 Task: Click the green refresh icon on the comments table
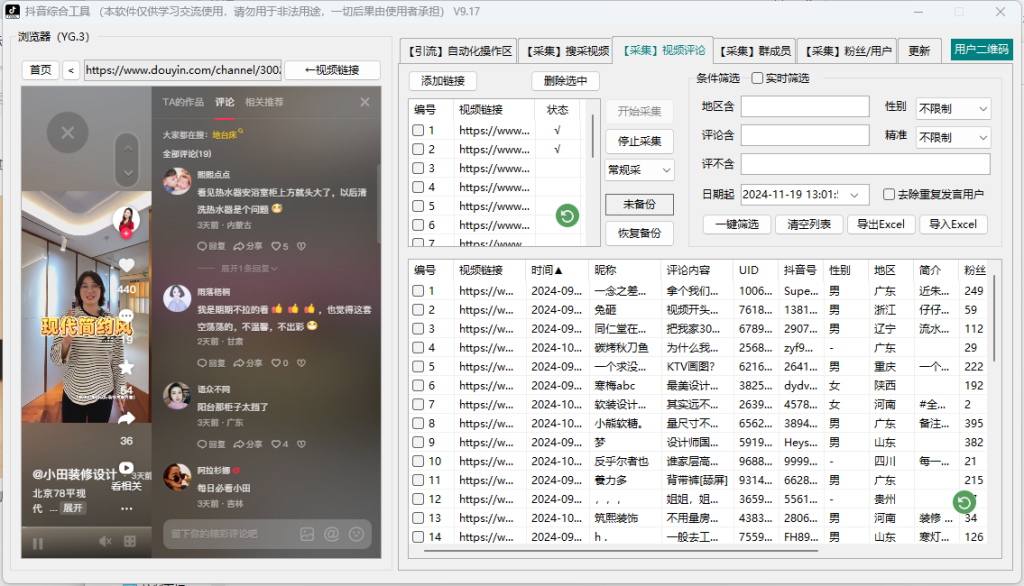(963, 502)
